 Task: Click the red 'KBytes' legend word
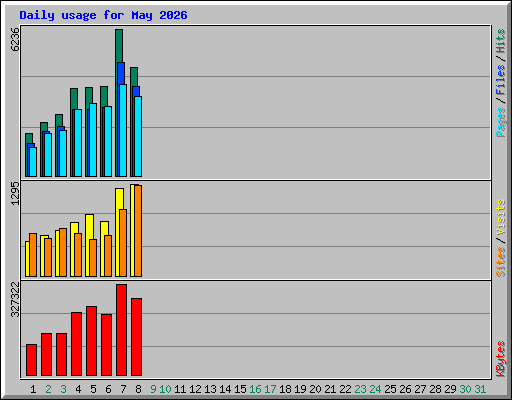click(500, 359)
